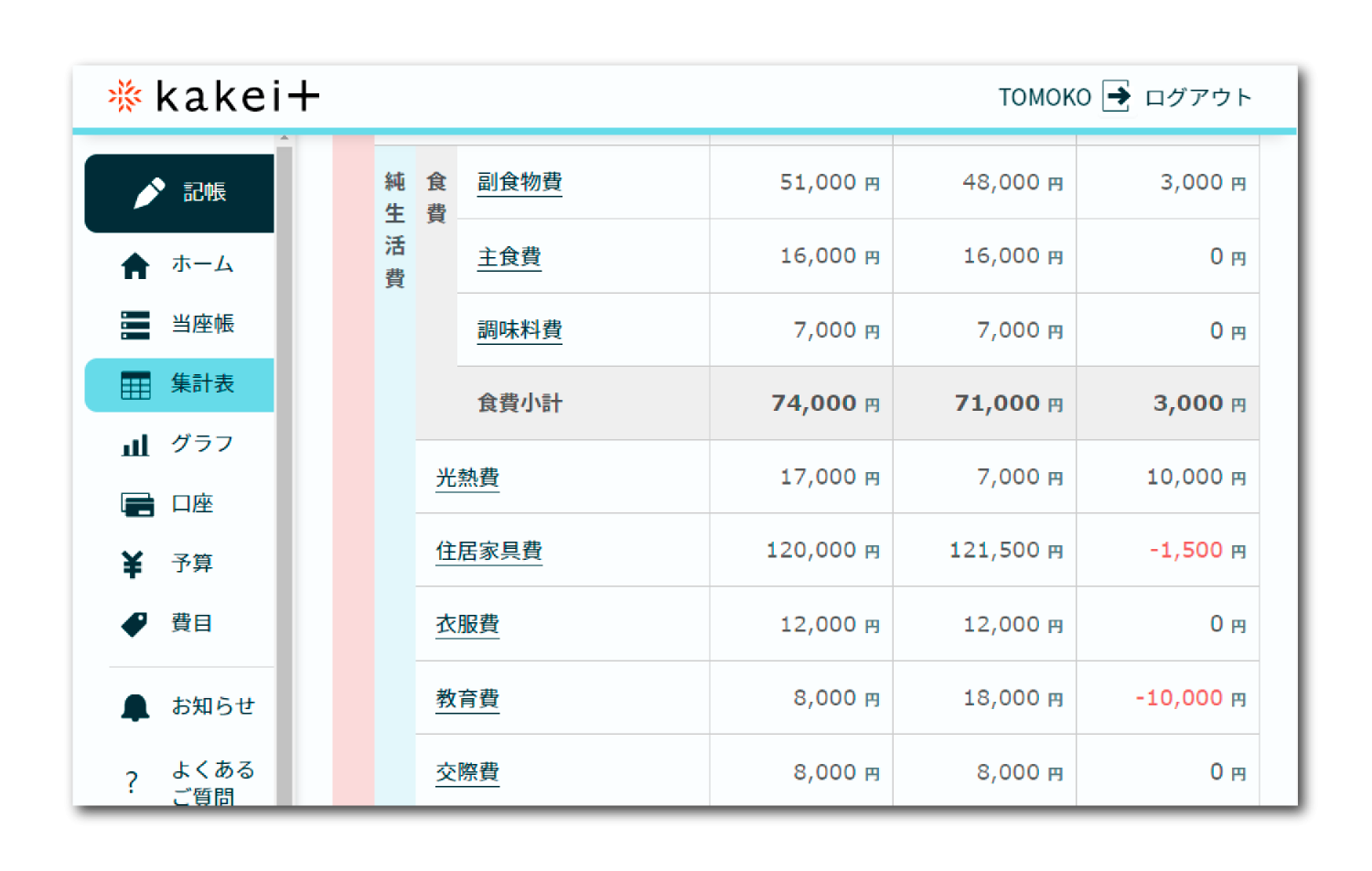Click the pencil icon in 記帳 button
Image resolution: width=1372 pixels, height=871 pixels.
tap(148, 192)
